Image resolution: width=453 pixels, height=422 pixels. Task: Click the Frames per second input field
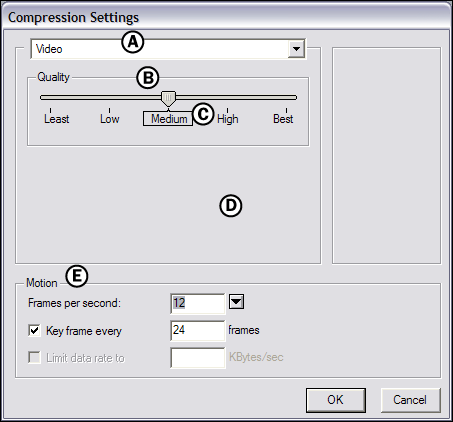click(198, 303)
